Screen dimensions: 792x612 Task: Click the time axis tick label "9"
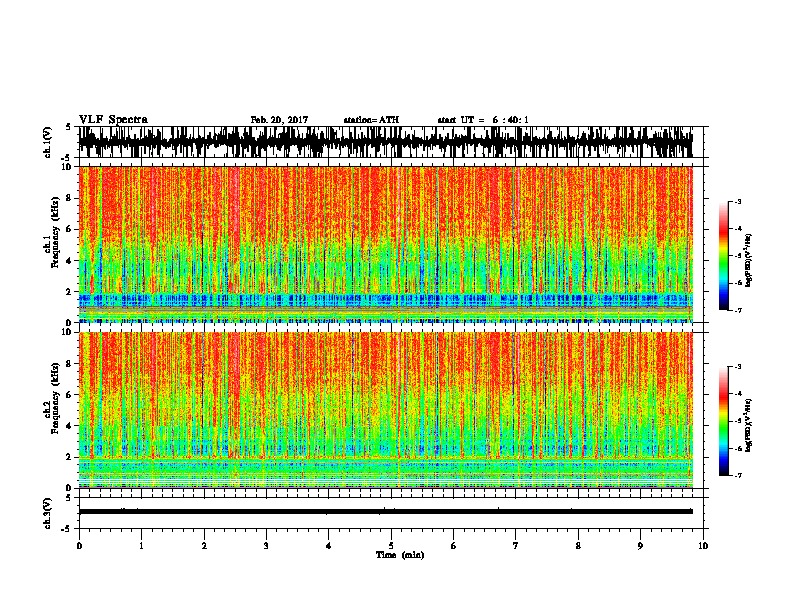tap(640, 546)
